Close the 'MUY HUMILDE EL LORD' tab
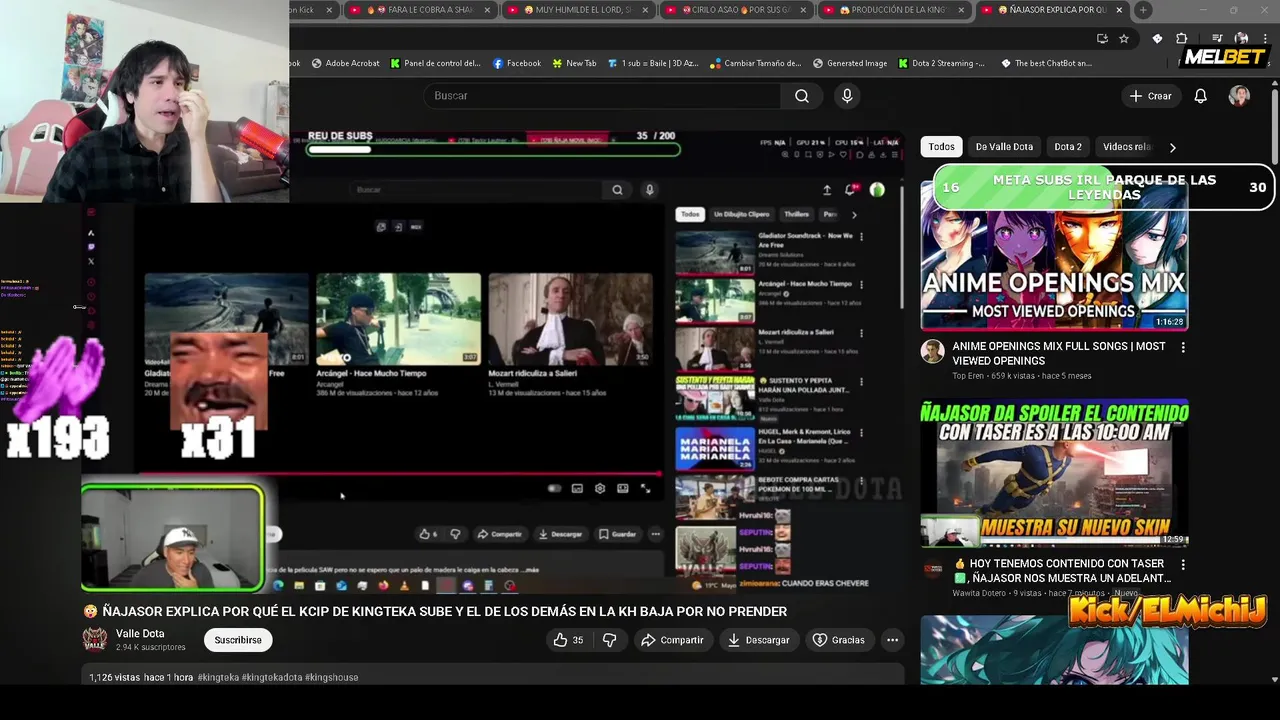This screenshot has width=1280, height=720. tap(645, 10)
